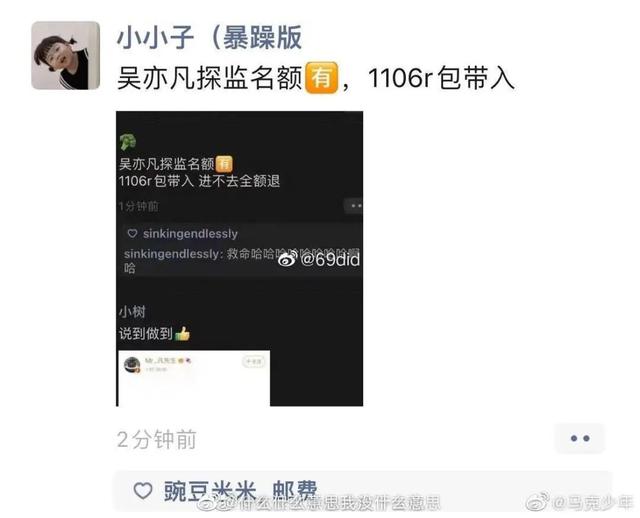The height and width of the screenshot is (518, 640).
Task: Open the two-dot comment menu beside 2分钟前
Action: (580, 438)
